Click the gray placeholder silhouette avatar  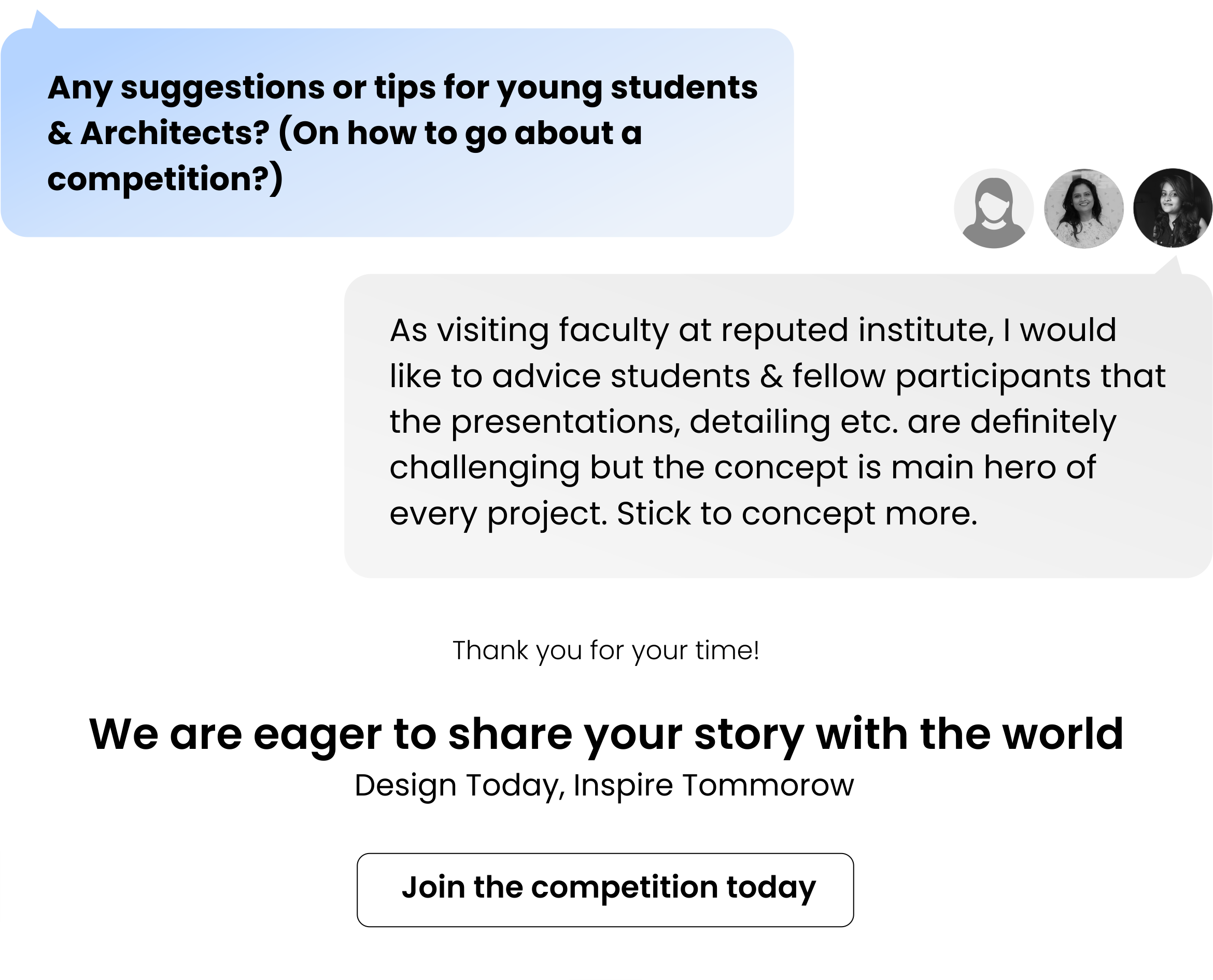pyautogui.click(x=993, y=208)
